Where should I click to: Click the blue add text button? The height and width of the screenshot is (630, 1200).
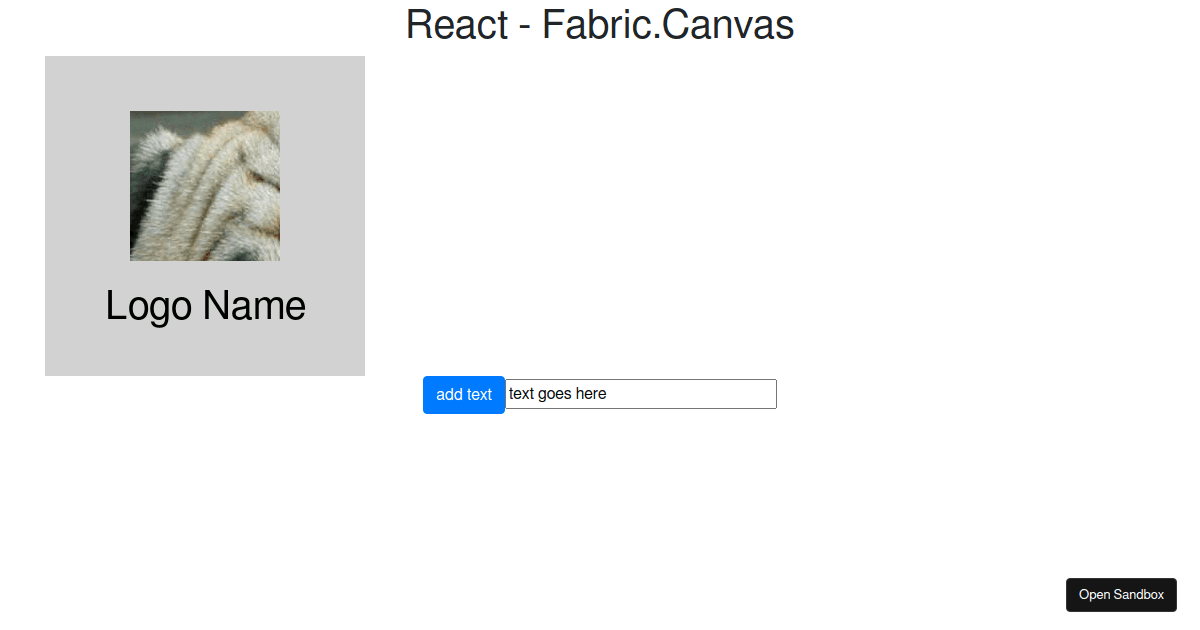pos(463,394)
